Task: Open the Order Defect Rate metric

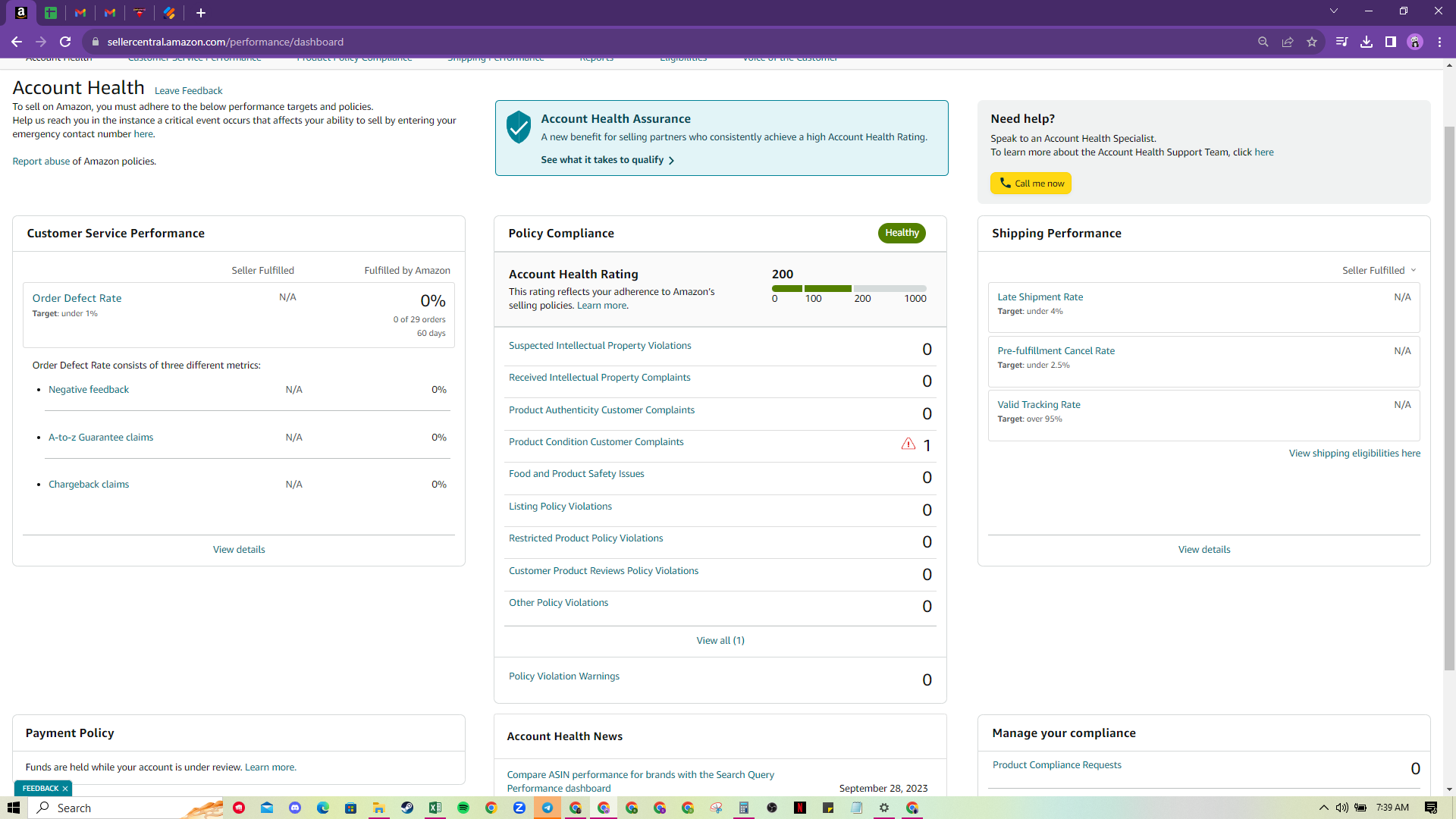Action: point(77,299)
